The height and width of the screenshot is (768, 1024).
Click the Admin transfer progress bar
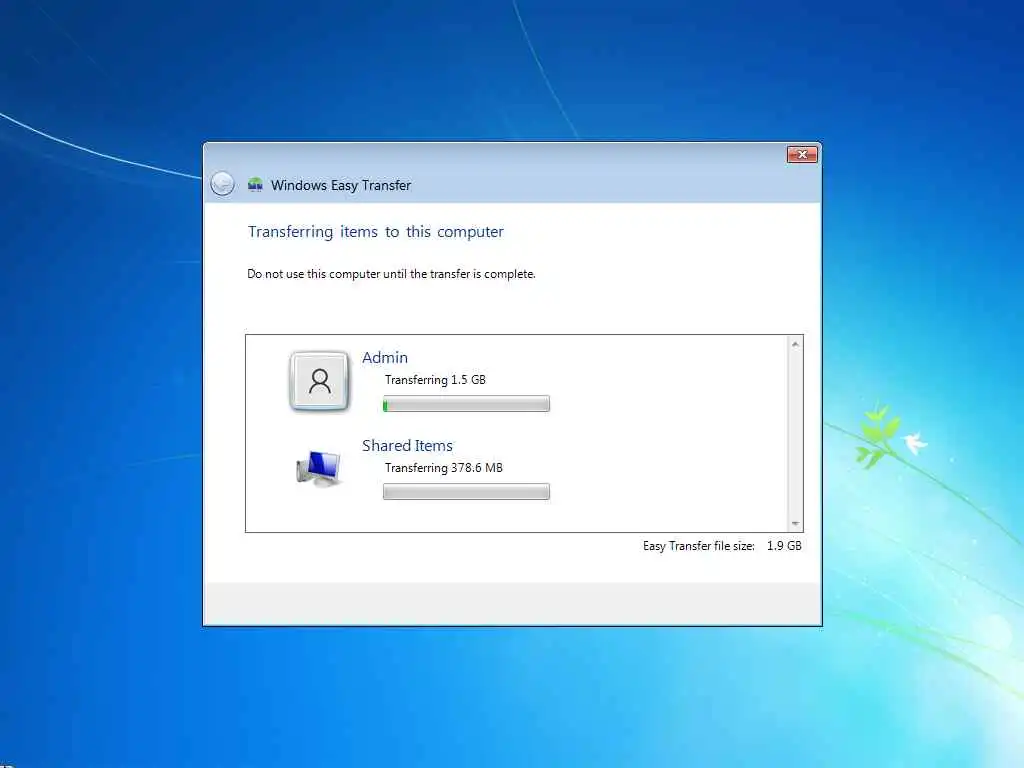466,404
